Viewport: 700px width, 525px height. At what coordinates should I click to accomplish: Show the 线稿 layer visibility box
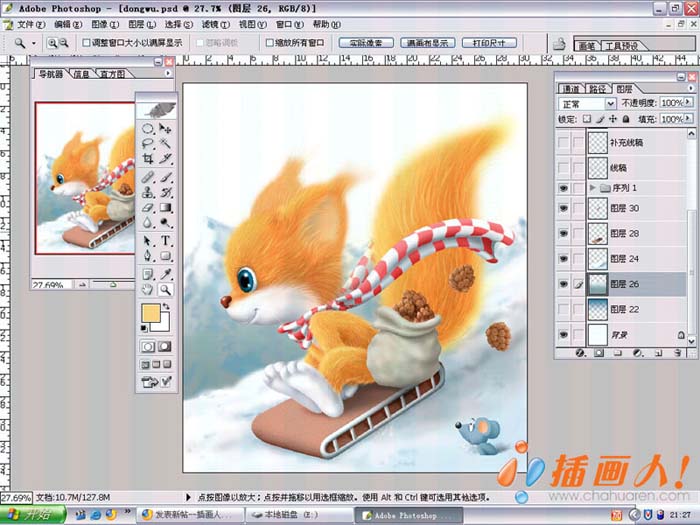pos(563,168)
